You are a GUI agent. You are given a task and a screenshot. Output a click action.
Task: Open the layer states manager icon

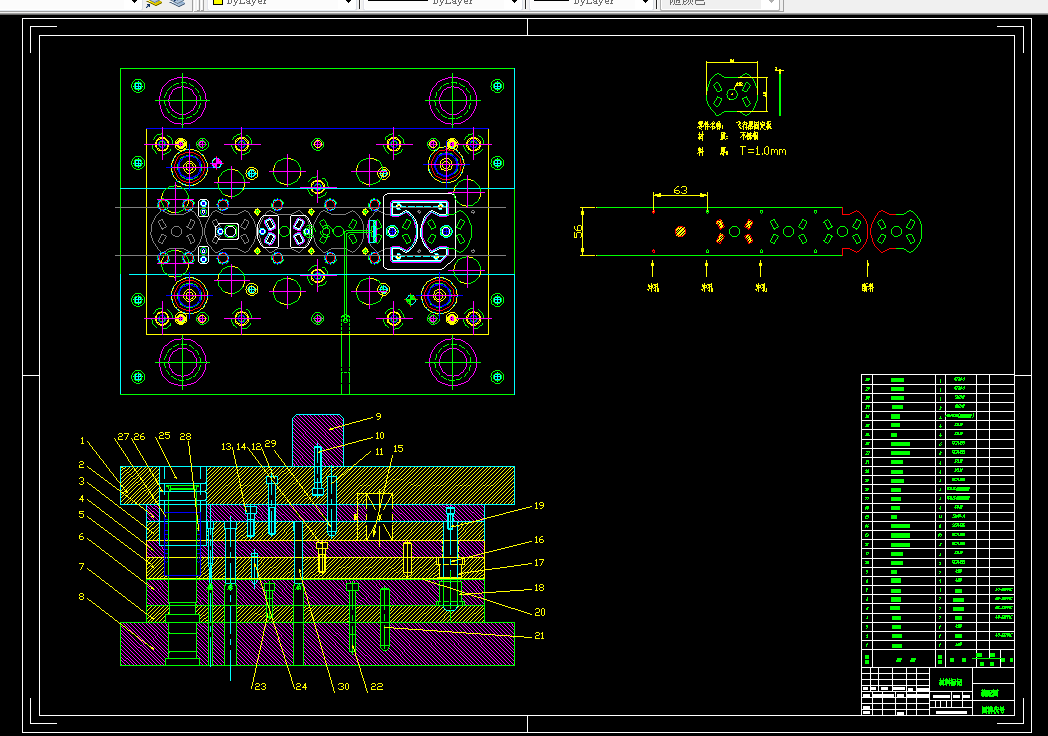click(177, 3)
